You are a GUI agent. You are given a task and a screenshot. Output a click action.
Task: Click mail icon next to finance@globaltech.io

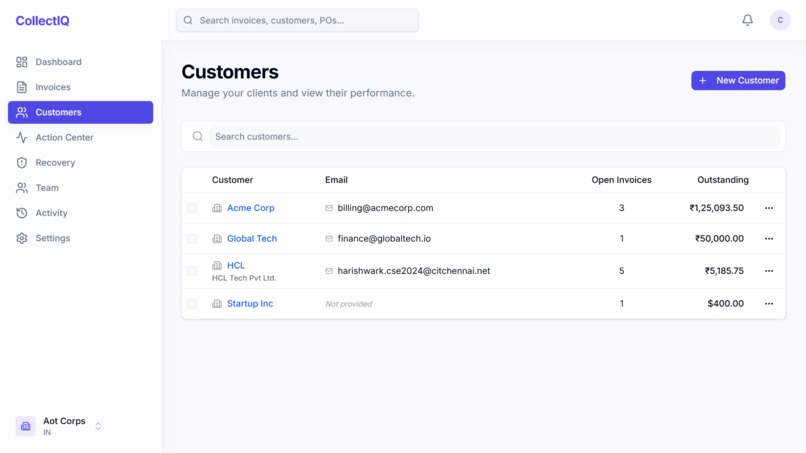tap(329, 239)
